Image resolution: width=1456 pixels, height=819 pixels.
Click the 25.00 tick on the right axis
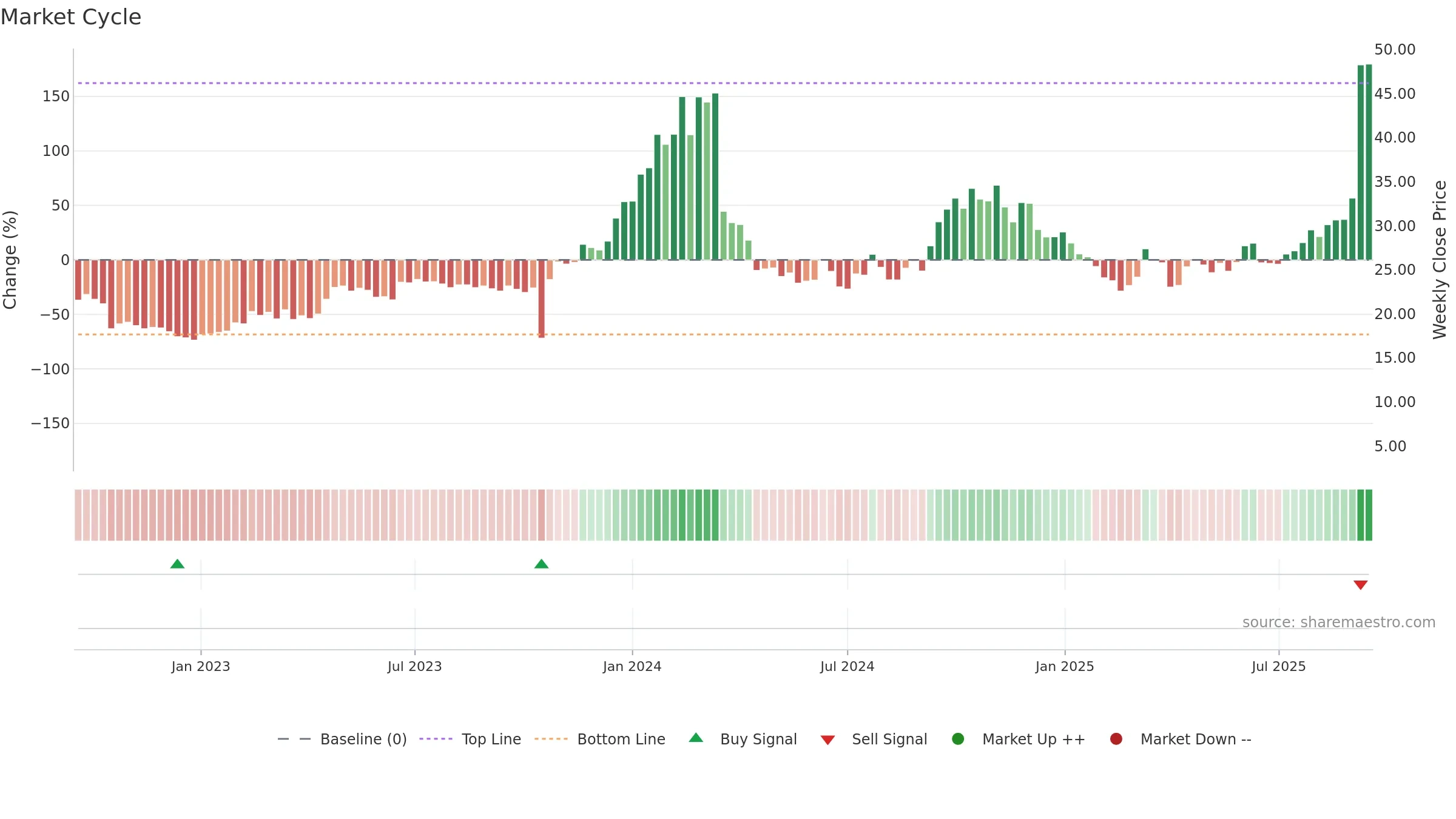pos(1395,270)
